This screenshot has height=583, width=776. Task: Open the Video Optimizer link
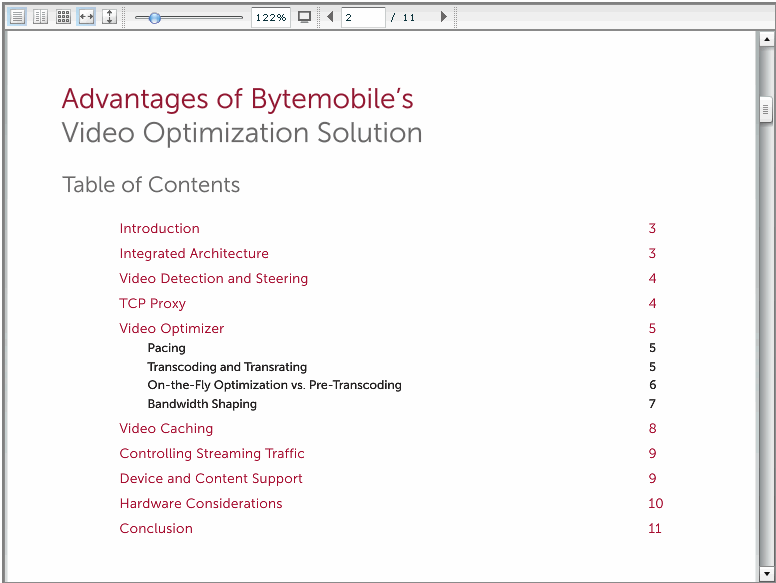172,329
